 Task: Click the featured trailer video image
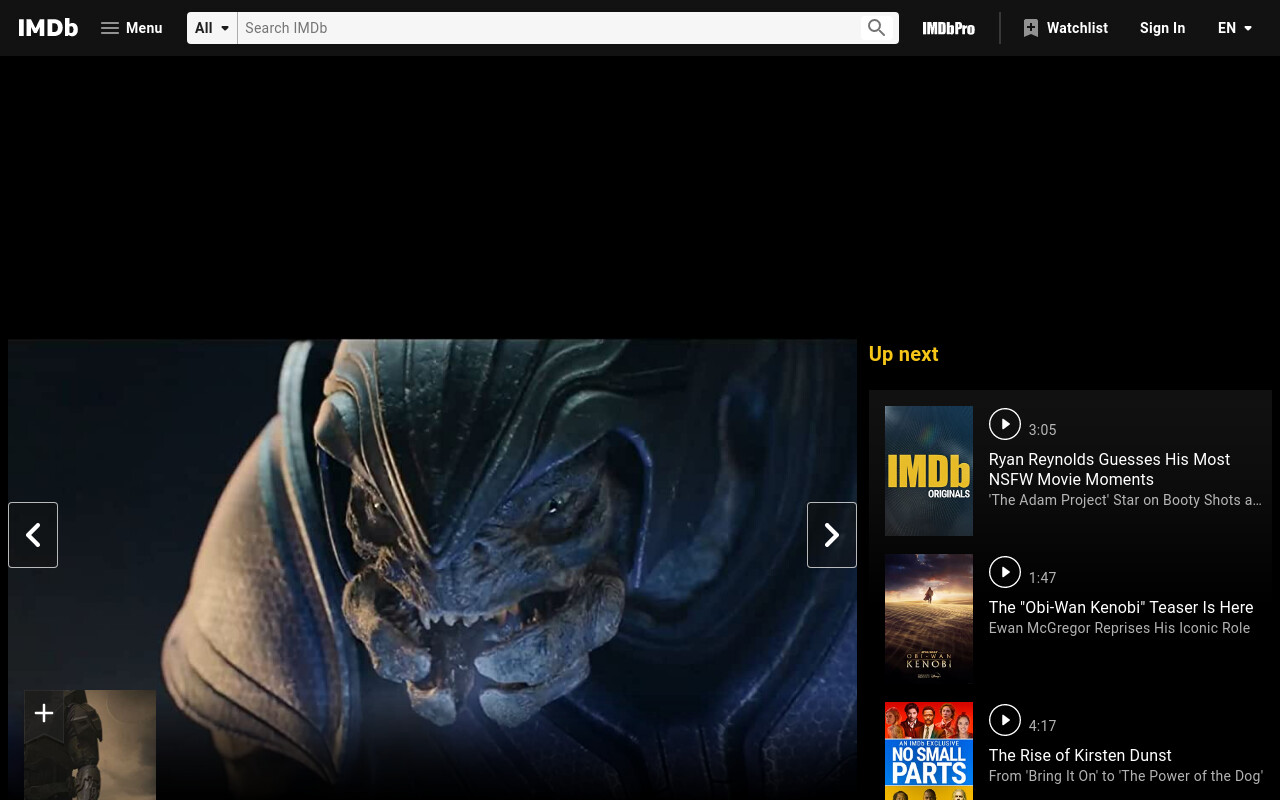[x=432, y=569]
